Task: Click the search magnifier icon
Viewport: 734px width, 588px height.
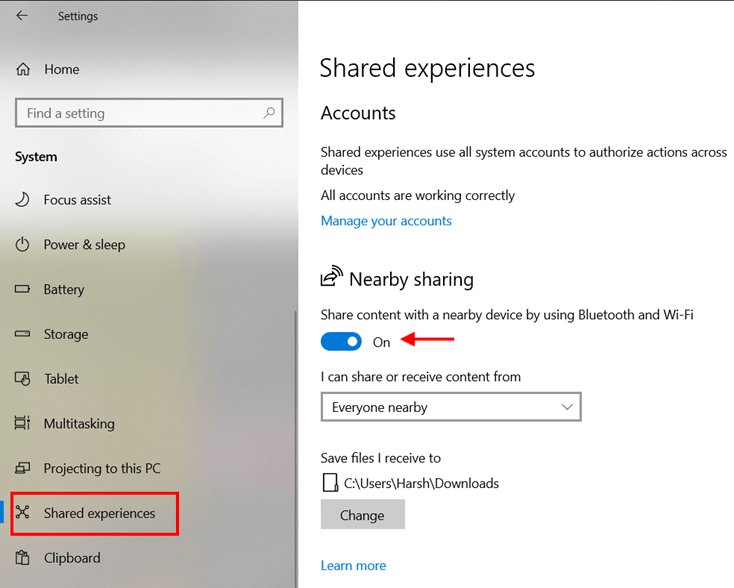Action: coord(269,113)
